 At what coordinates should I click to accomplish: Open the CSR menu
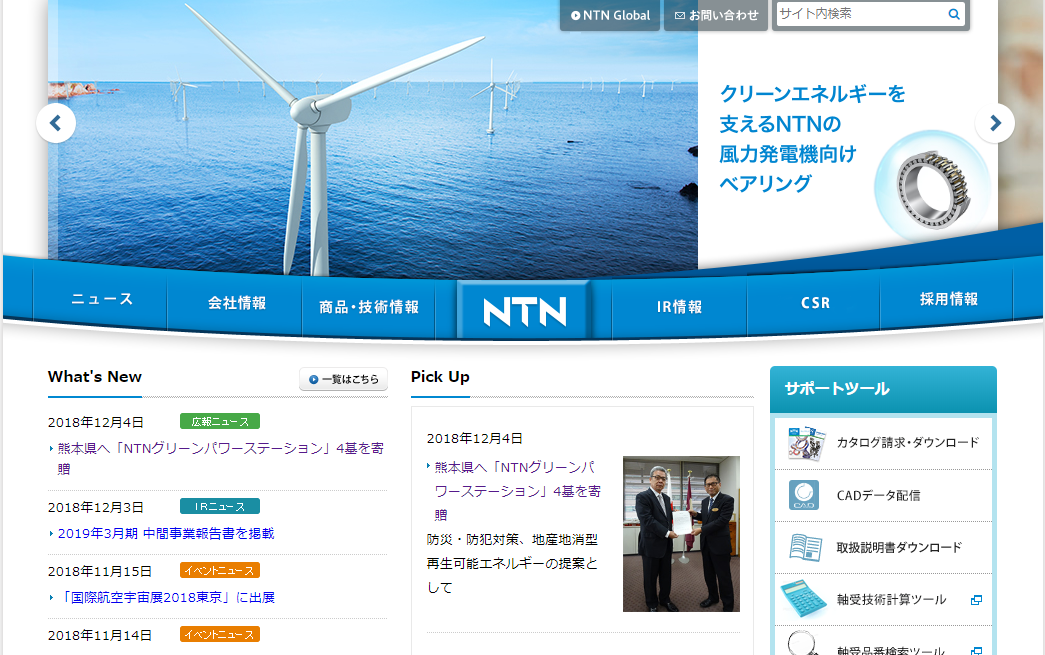pyautogui.click(x=815, y=303)
